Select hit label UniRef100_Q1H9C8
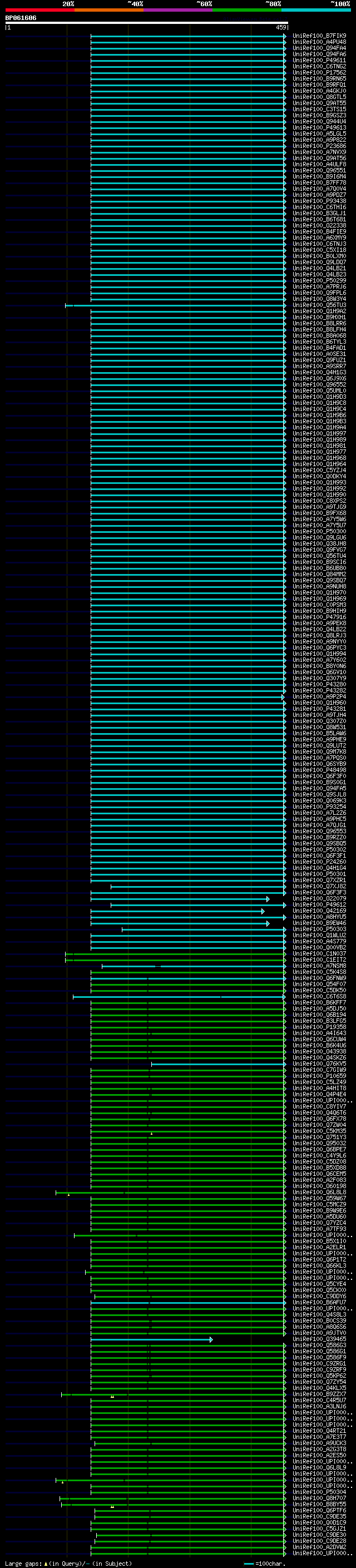This screenshot has width=356, height=1568. pyautogui.click(x=319, y=403)
